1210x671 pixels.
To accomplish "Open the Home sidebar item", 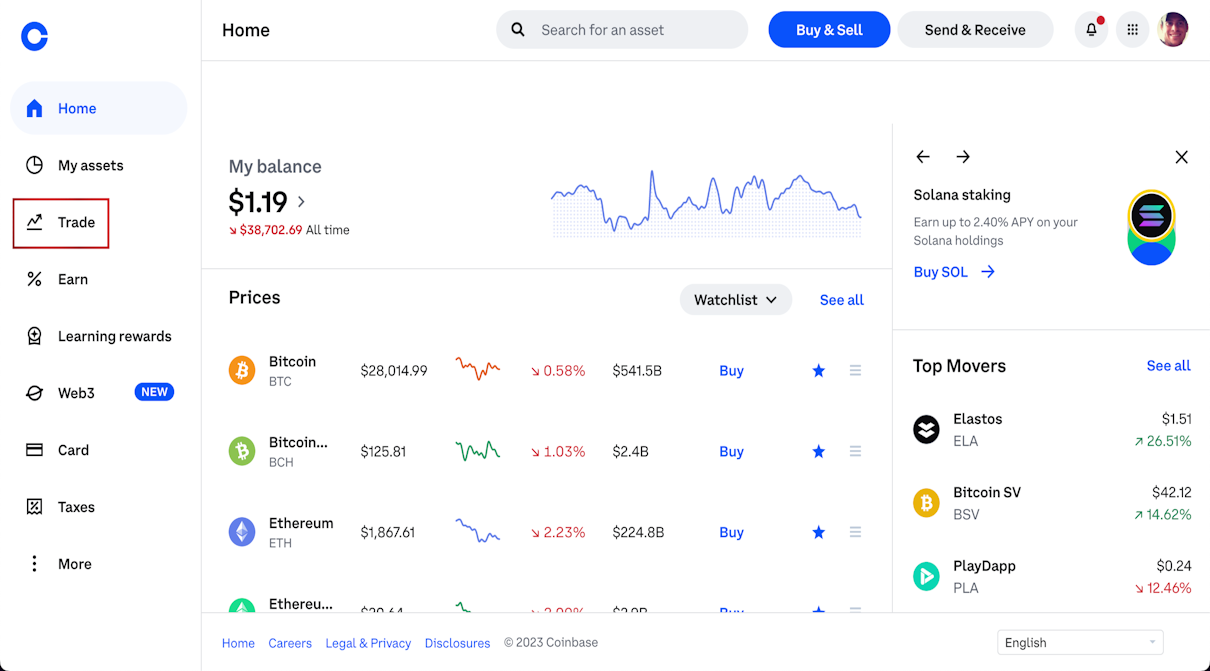I will [99, 108].
